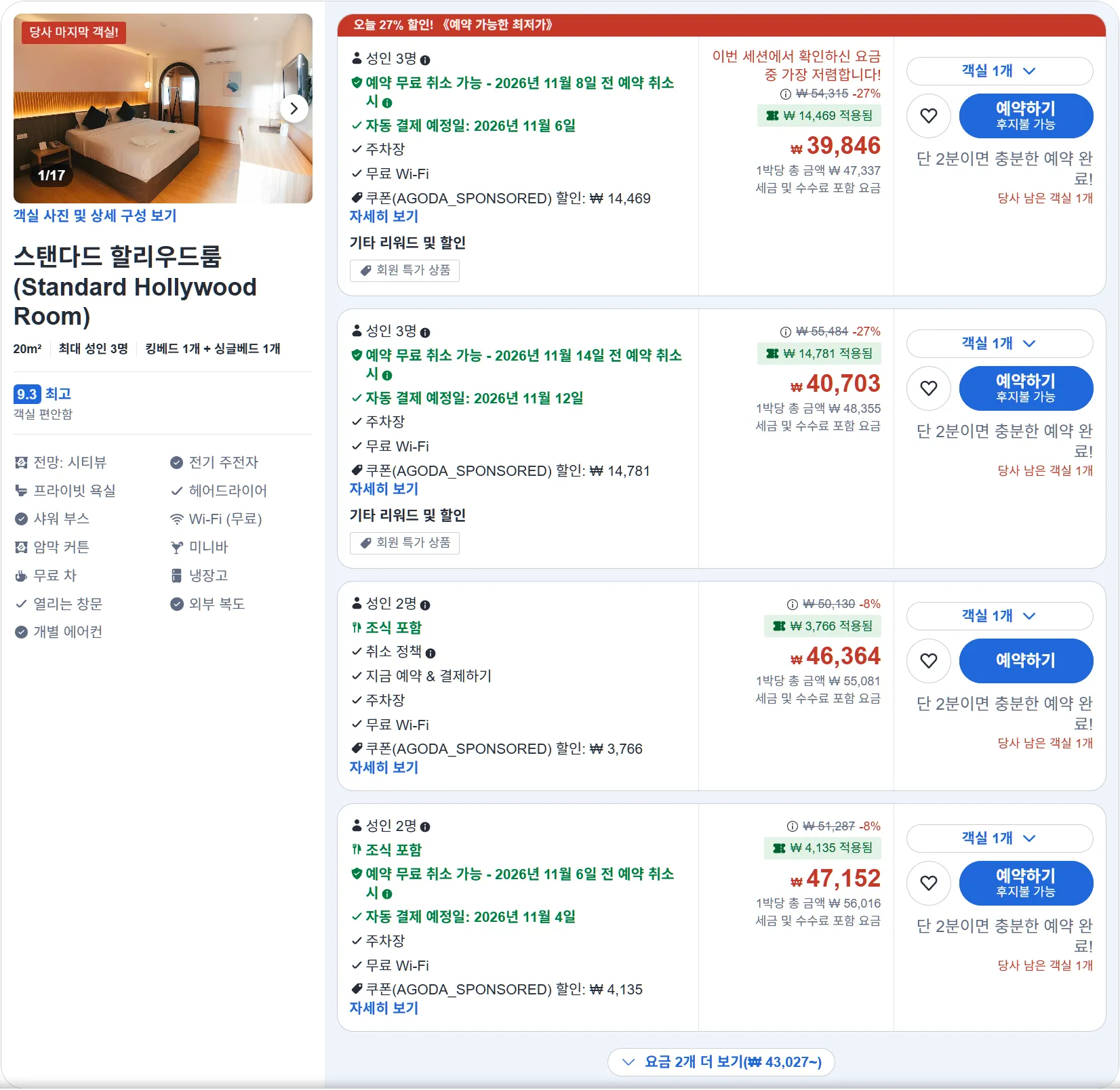1120x1090 pixels.
Task: Expand room count selector for ₩47,152 offer
Action: point(999,839)
